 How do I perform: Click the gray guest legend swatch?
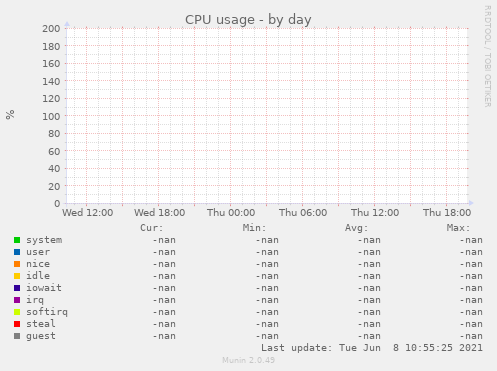click(x=17, y=336)
